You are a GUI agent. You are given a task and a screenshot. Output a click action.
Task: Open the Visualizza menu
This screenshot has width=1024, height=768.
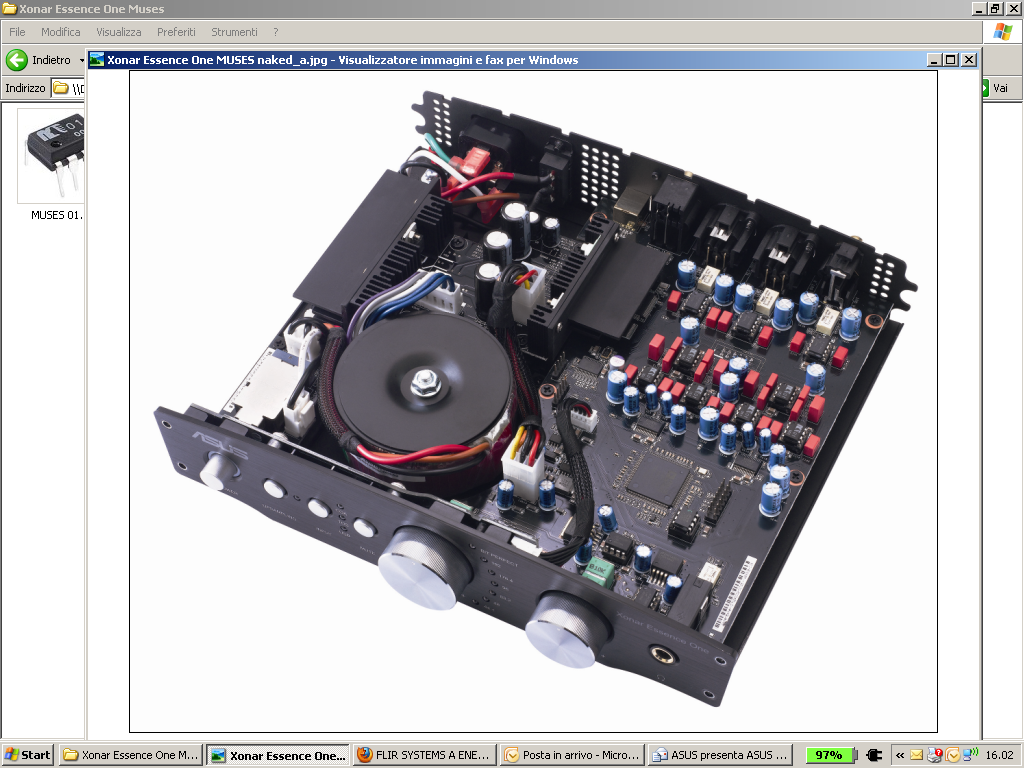(118, 32)
